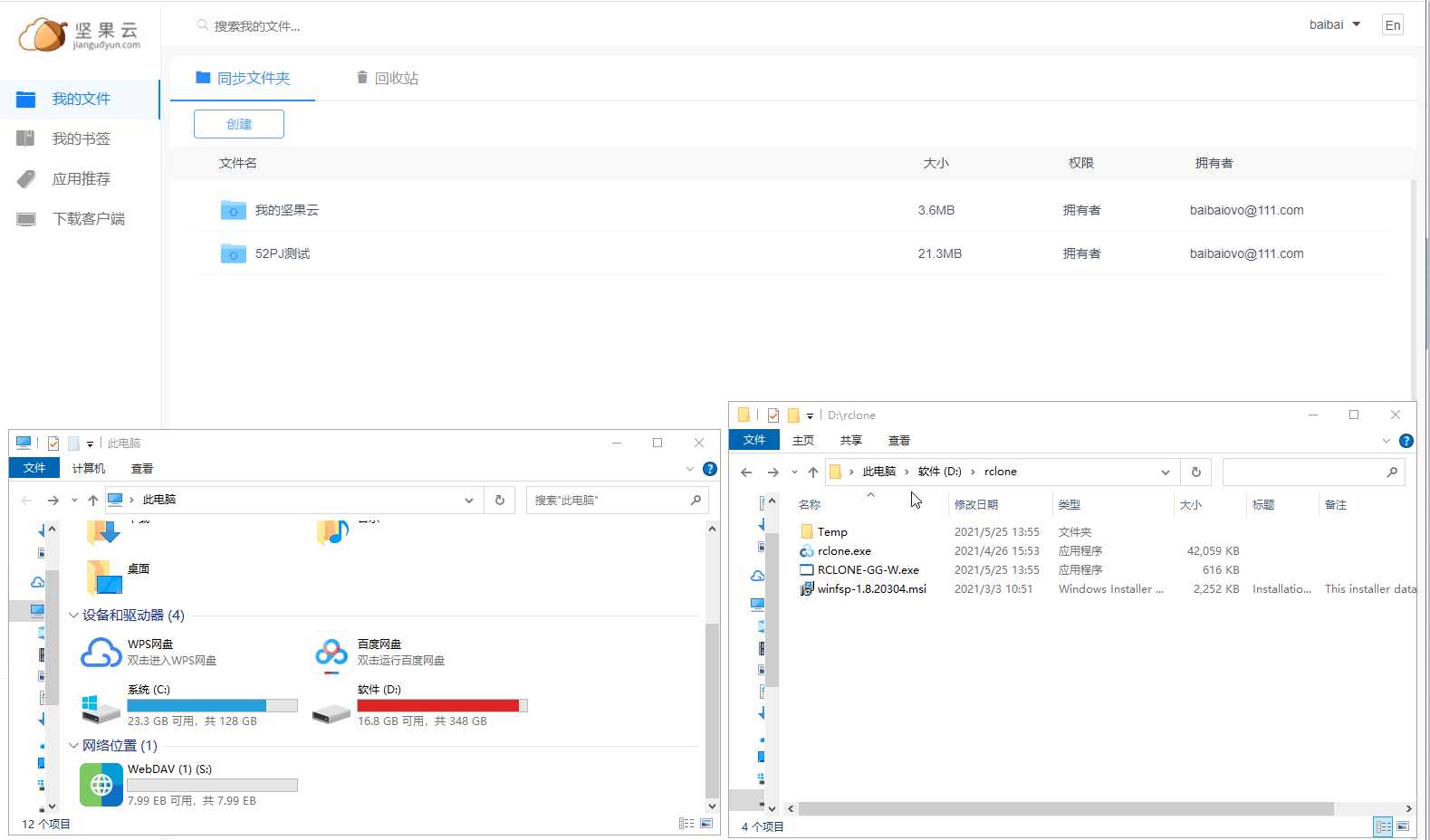The image size is (1430, 840).
Task: Open the 百度网盘 drive icon
Action: (331, 653)
